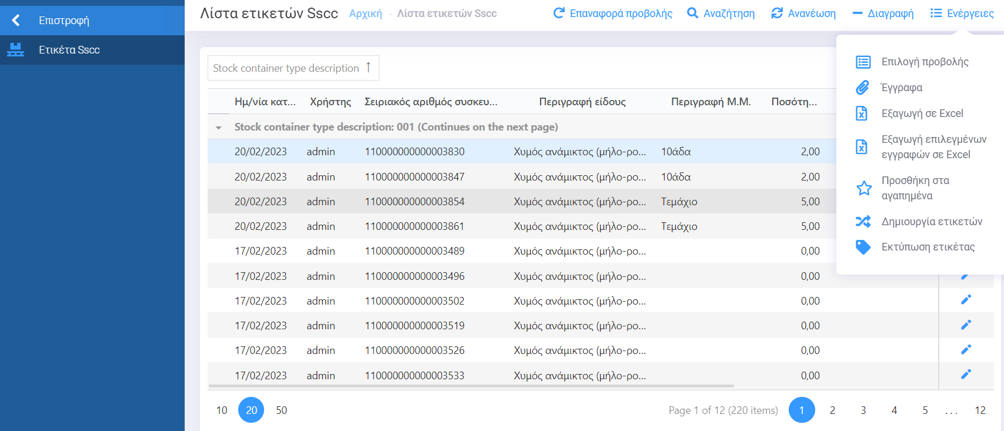Click the Επαναφορά προβολής reset icon
The width and height of the screenshot is (1004, 431).
coord(559,14)
